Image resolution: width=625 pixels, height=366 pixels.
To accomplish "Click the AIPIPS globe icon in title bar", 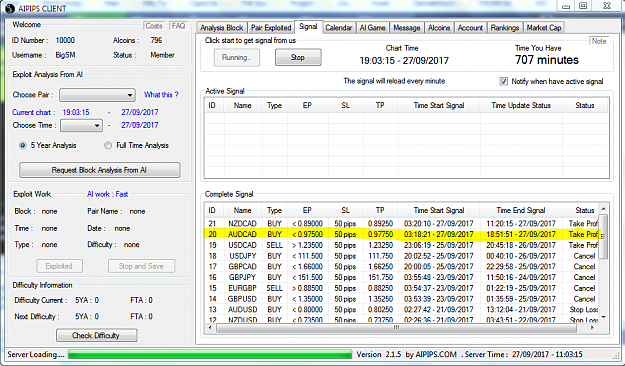I will (x=11, y=8).
